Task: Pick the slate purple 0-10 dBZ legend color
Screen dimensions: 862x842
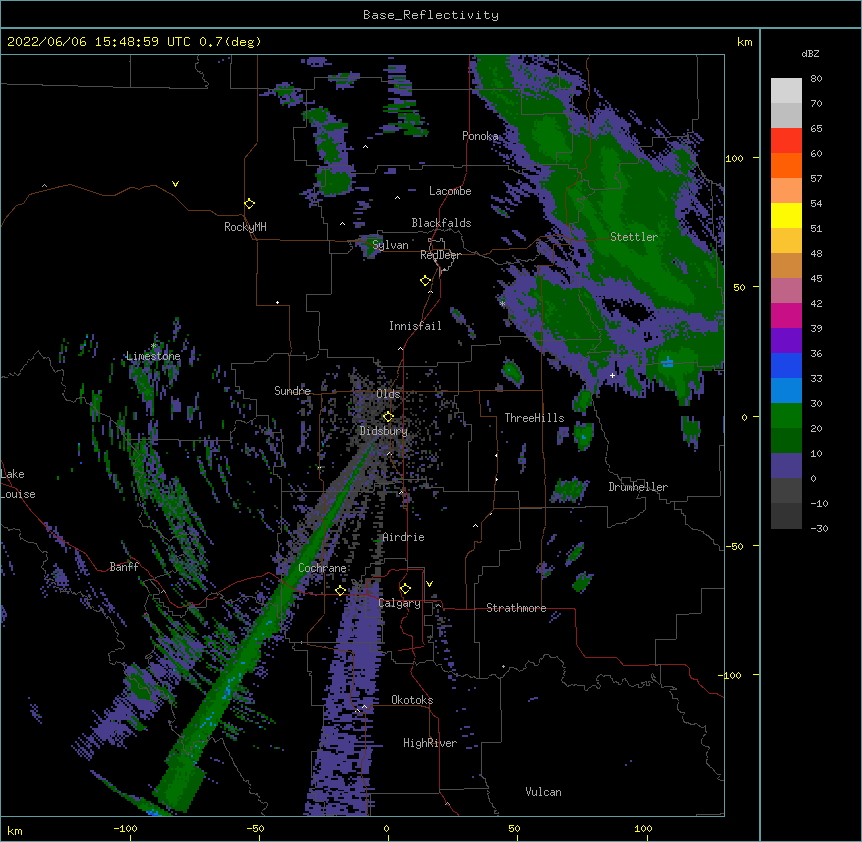Action: click(786, 466)
